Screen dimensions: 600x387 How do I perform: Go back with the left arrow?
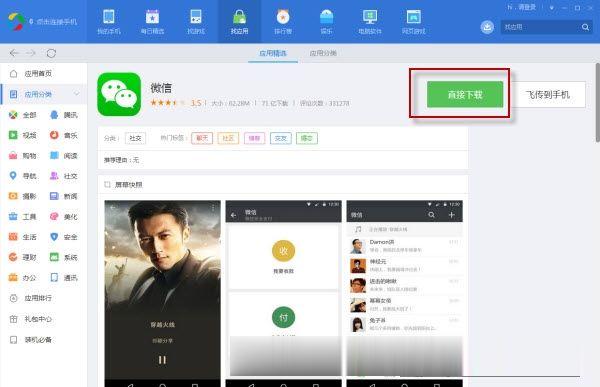(14, 53)
